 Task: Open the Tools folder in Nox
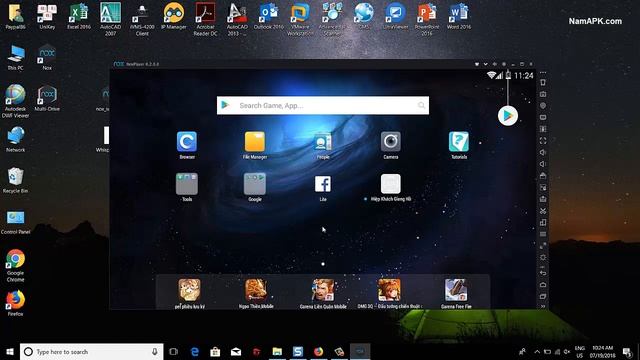[187, 184]
